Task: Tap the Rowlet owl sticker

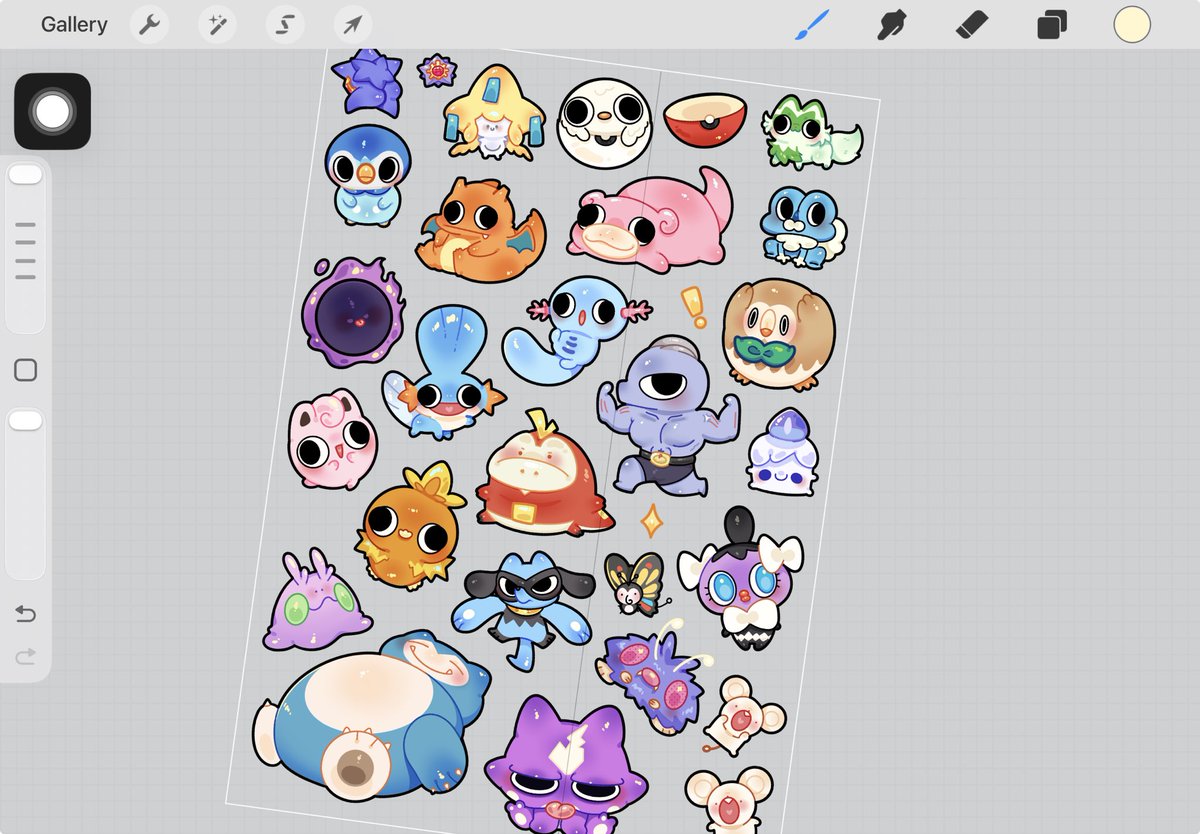Action: (x=779, y=334)
